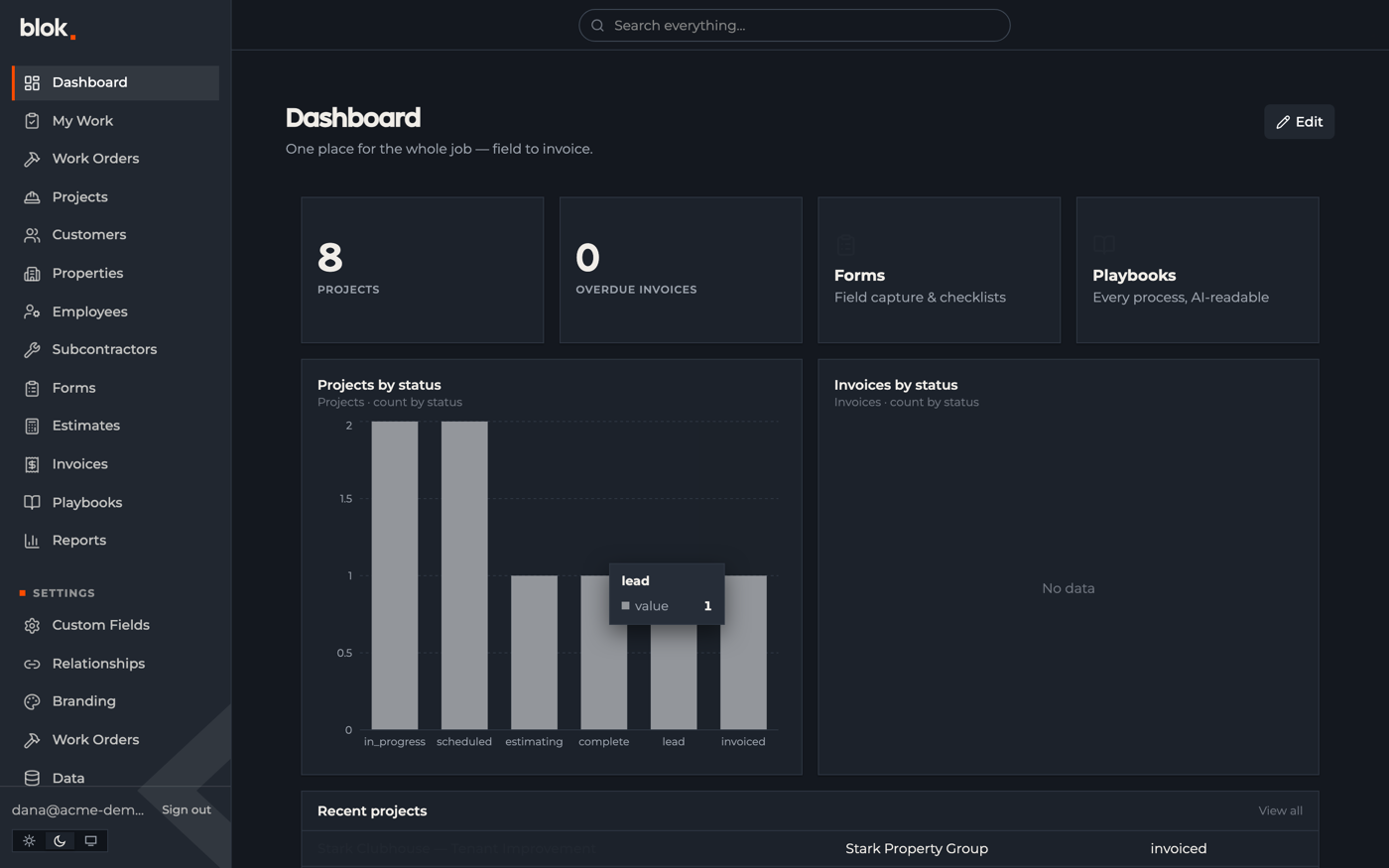Click the Properties building icon
The height and width of the screenshot is (868, 1389).
pos(32,274)
